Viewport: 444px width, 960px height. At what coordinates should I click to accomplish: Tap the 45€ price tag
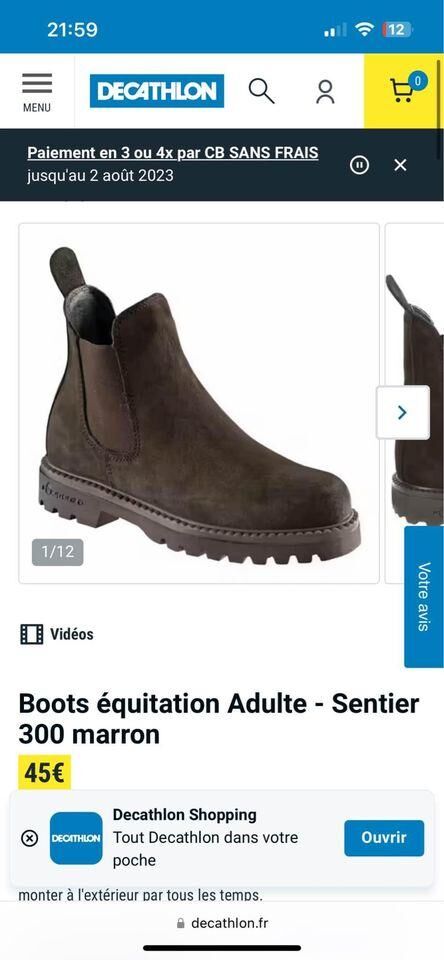pyautogui.click(x=45, y=773)
